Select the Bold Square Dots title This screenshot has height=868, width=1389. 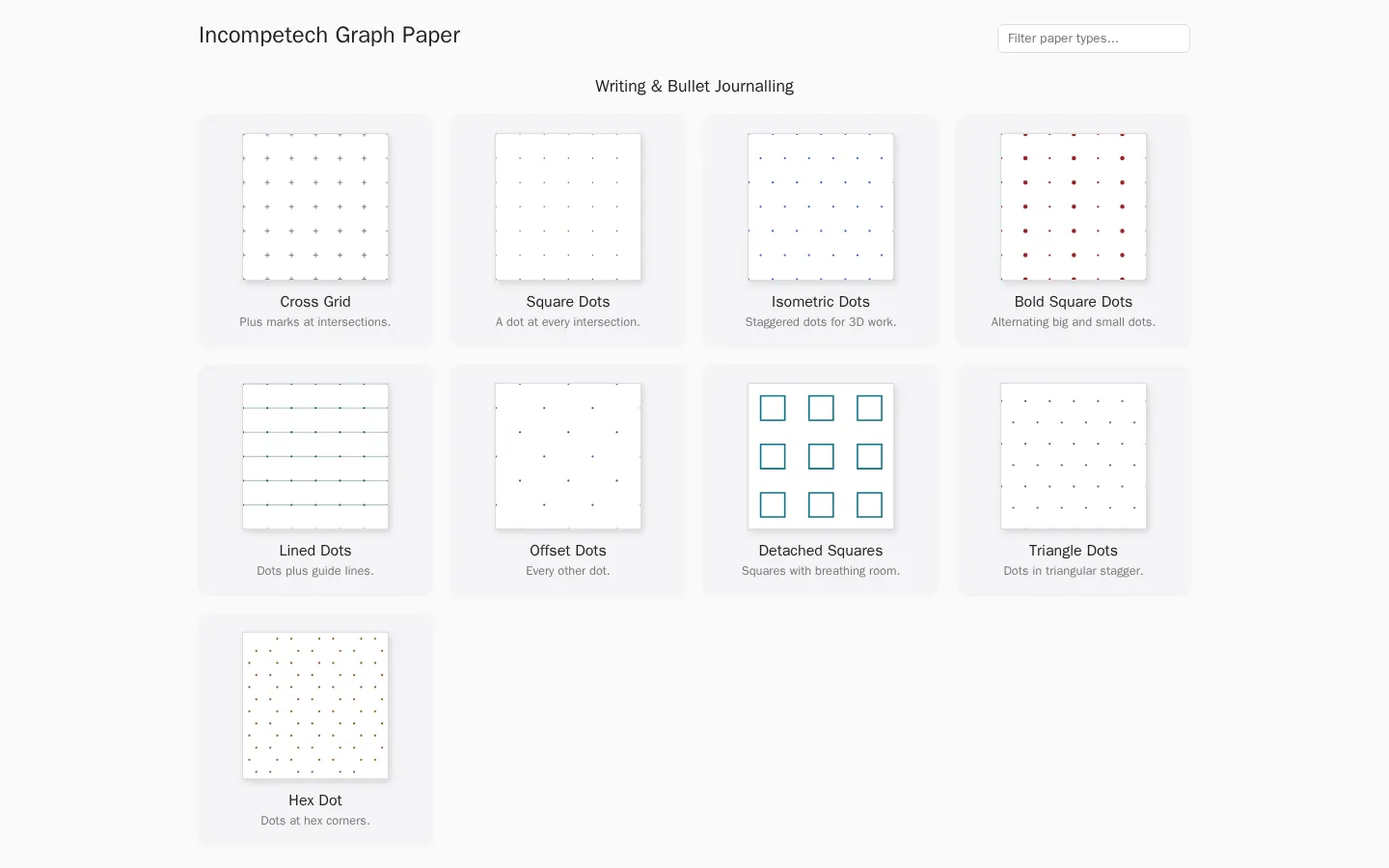click(x=1074, y=302)
